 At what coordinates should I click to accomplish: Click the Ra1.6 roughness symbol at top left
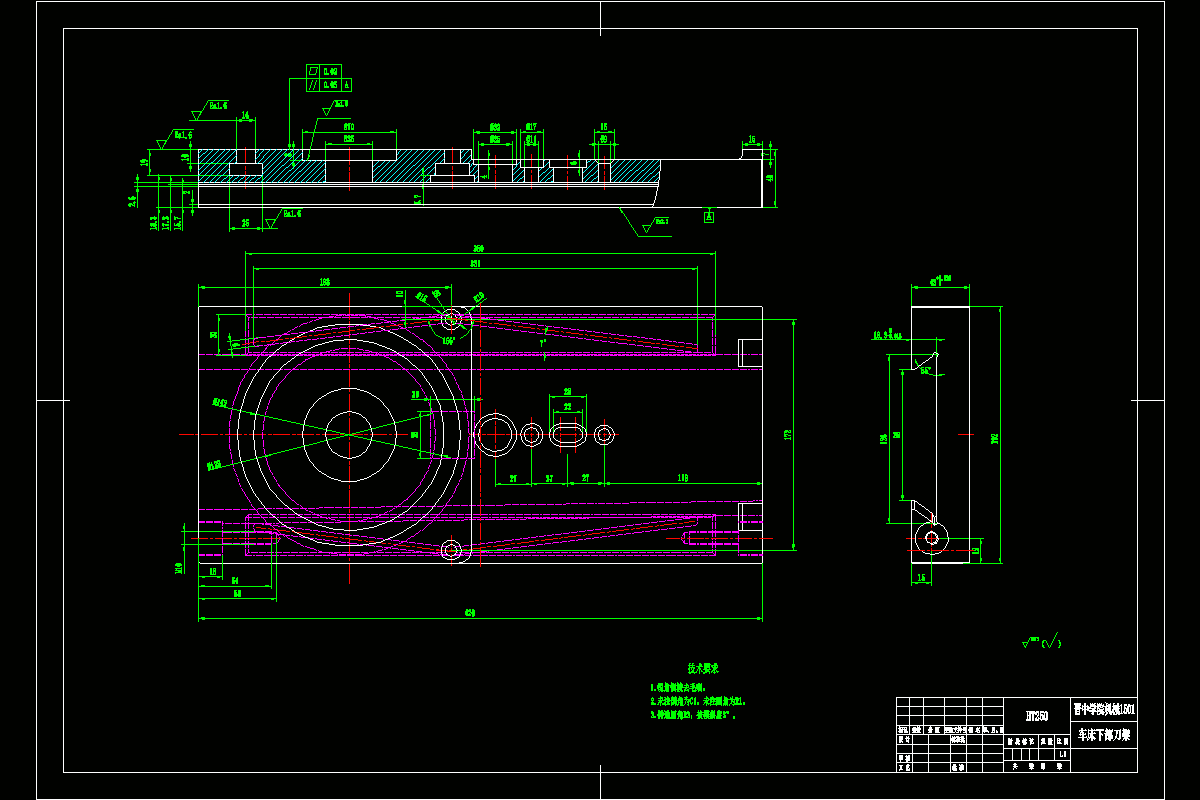coord(218,105)
